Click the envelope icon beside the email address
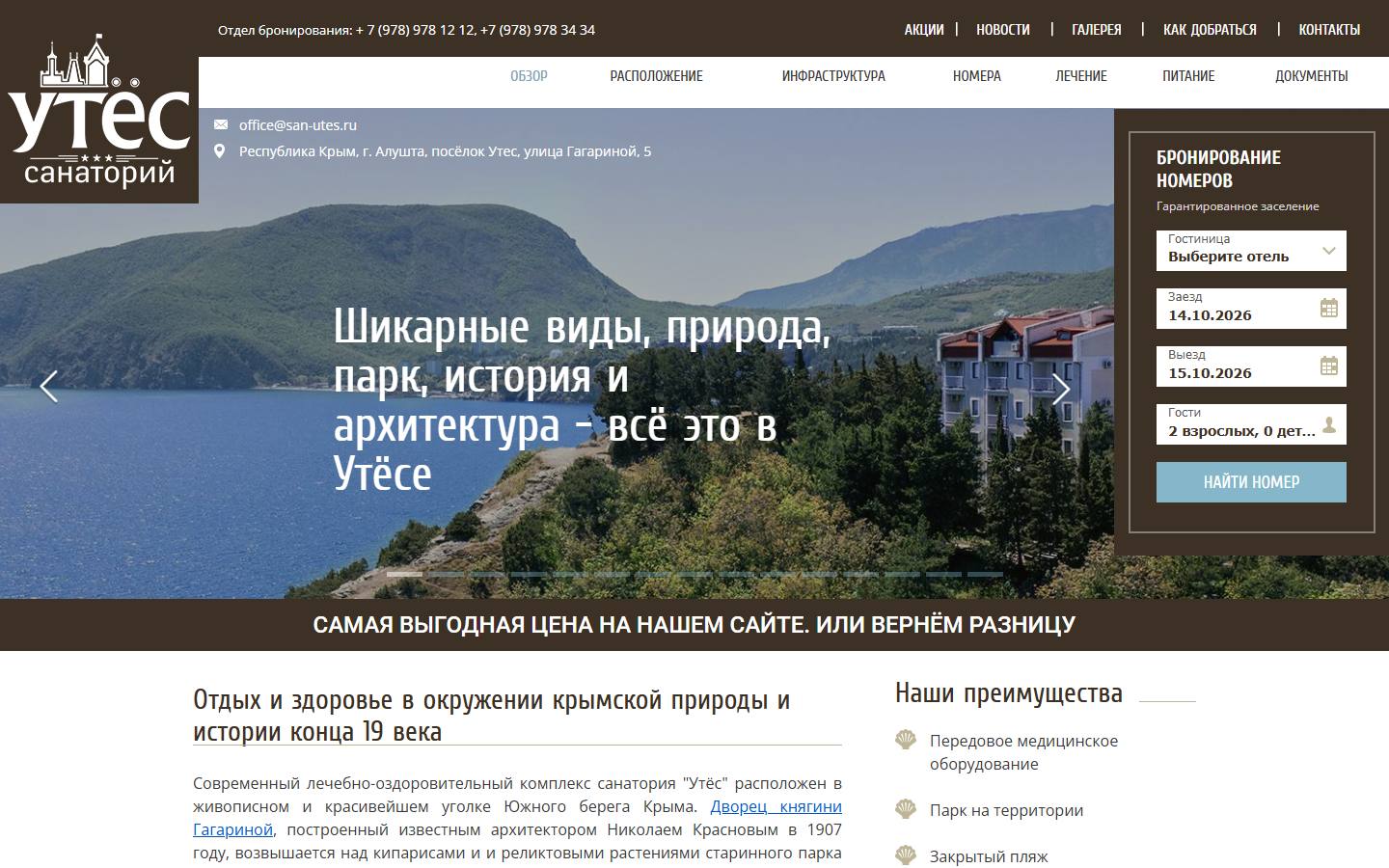The width and height of the screenshot is (1389, 868). pyautogui.click(x=221, y=124)
